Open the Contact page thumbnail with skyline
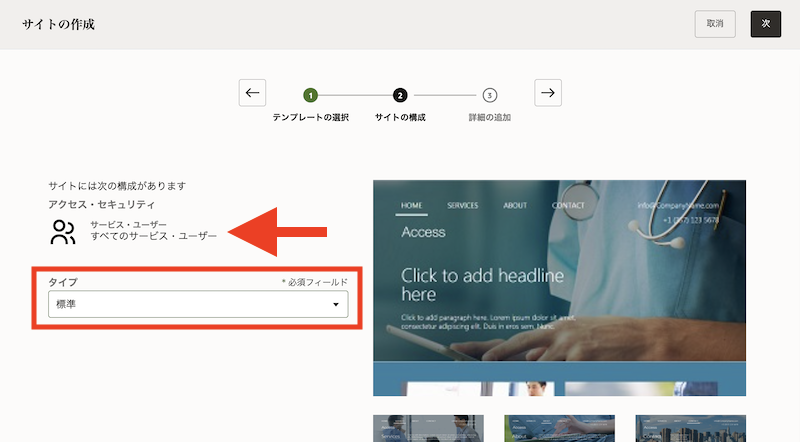 pos(690,428)
